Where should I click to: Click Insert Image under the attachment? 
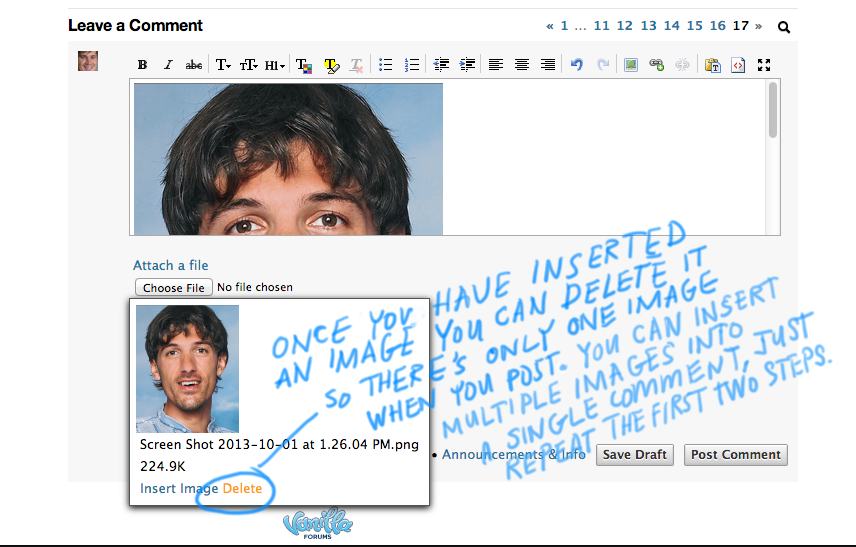[x=179, y=488]
